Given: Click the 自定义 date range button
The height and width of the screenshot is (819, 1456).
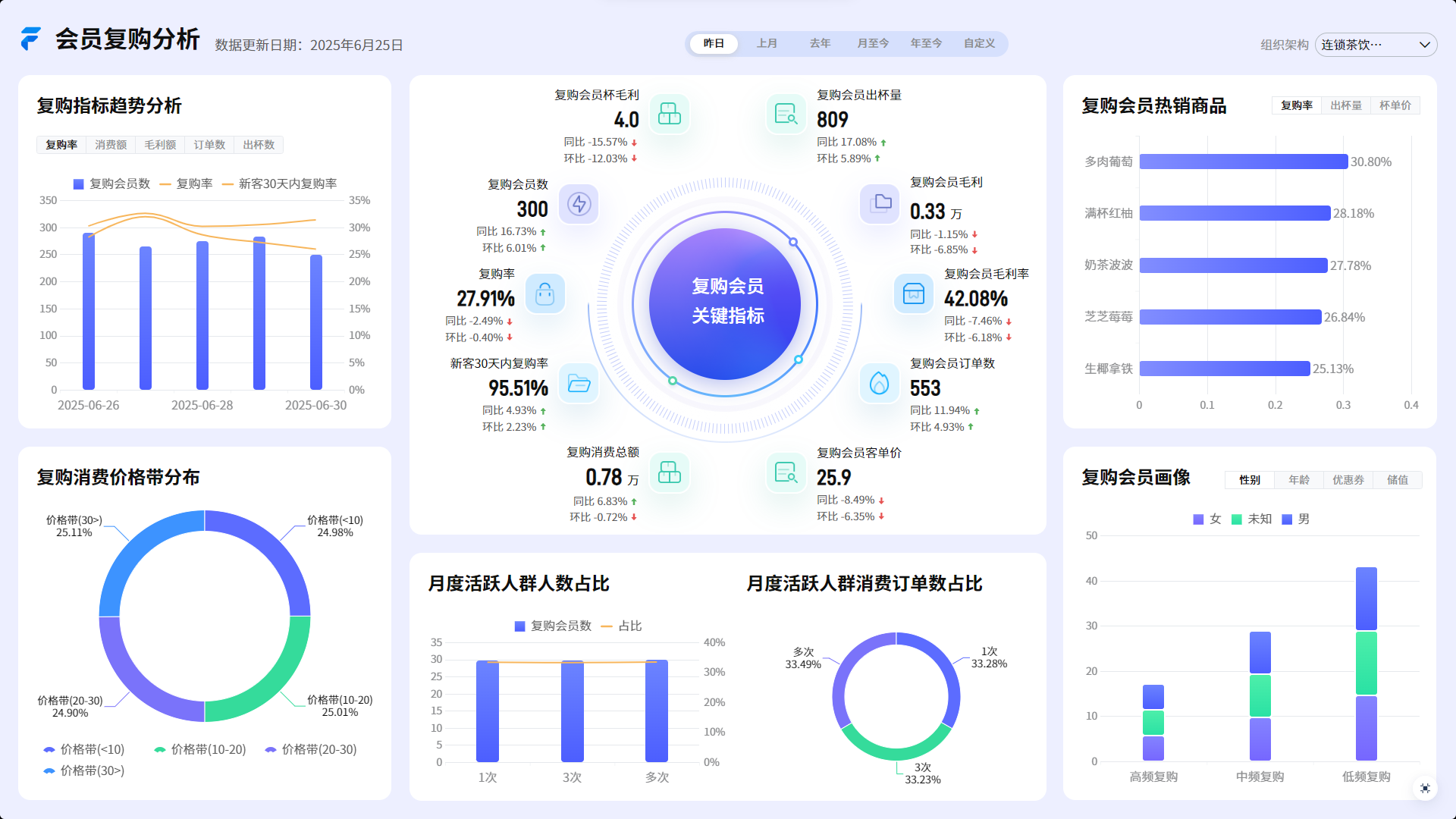Looking at the screenshot, I should coord(979,43).
